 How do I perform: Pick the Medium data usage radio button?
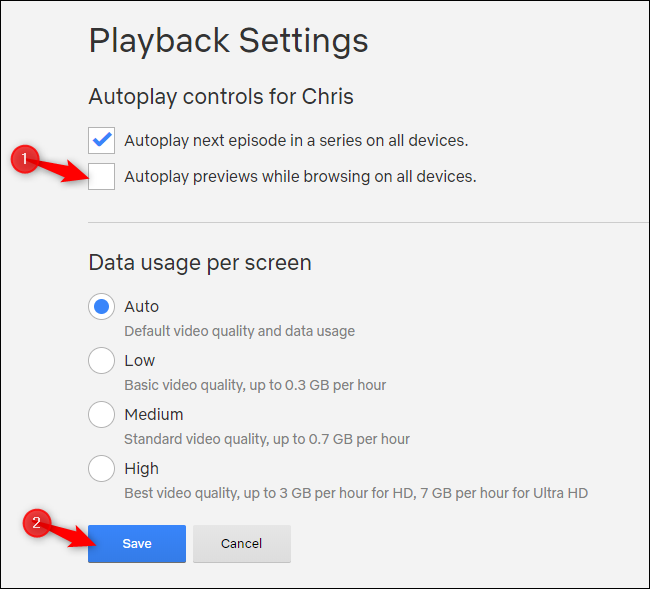(102, 414)
